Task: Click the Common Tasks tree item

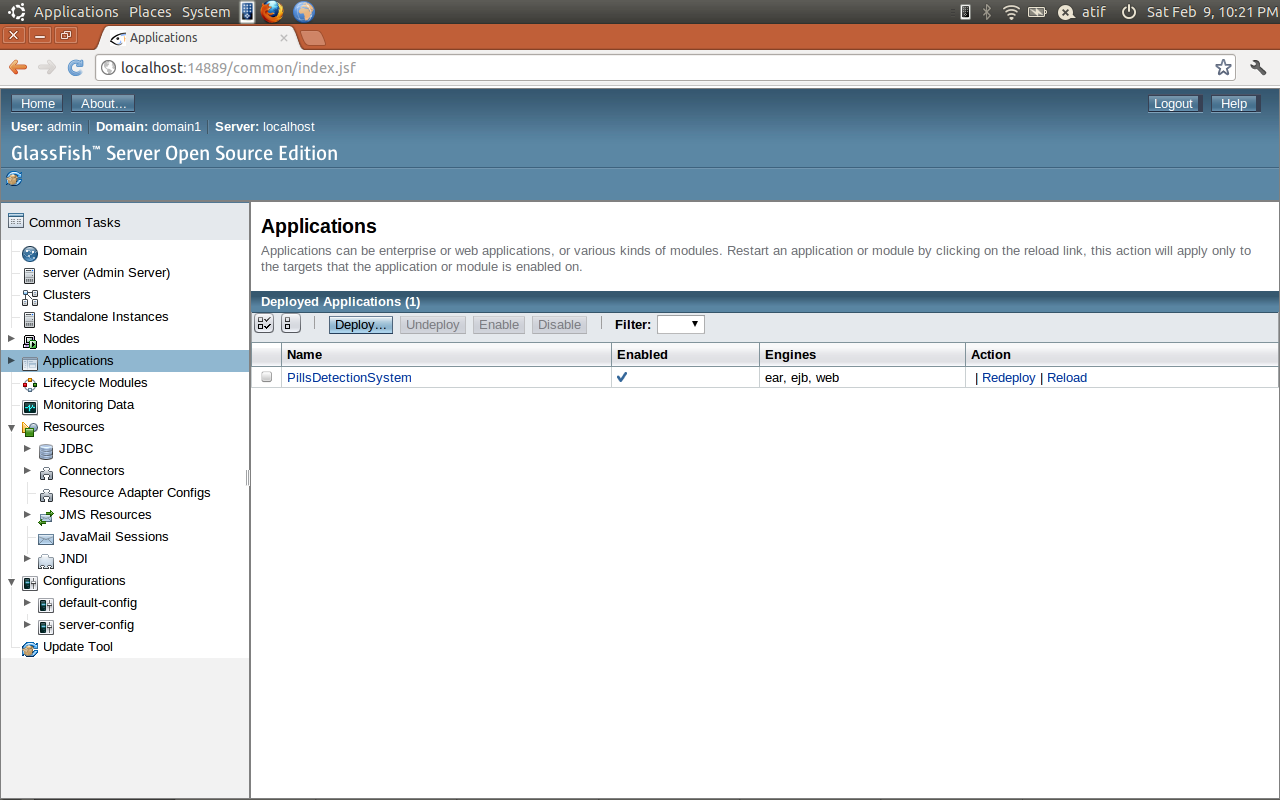Action: pos(74,222)
